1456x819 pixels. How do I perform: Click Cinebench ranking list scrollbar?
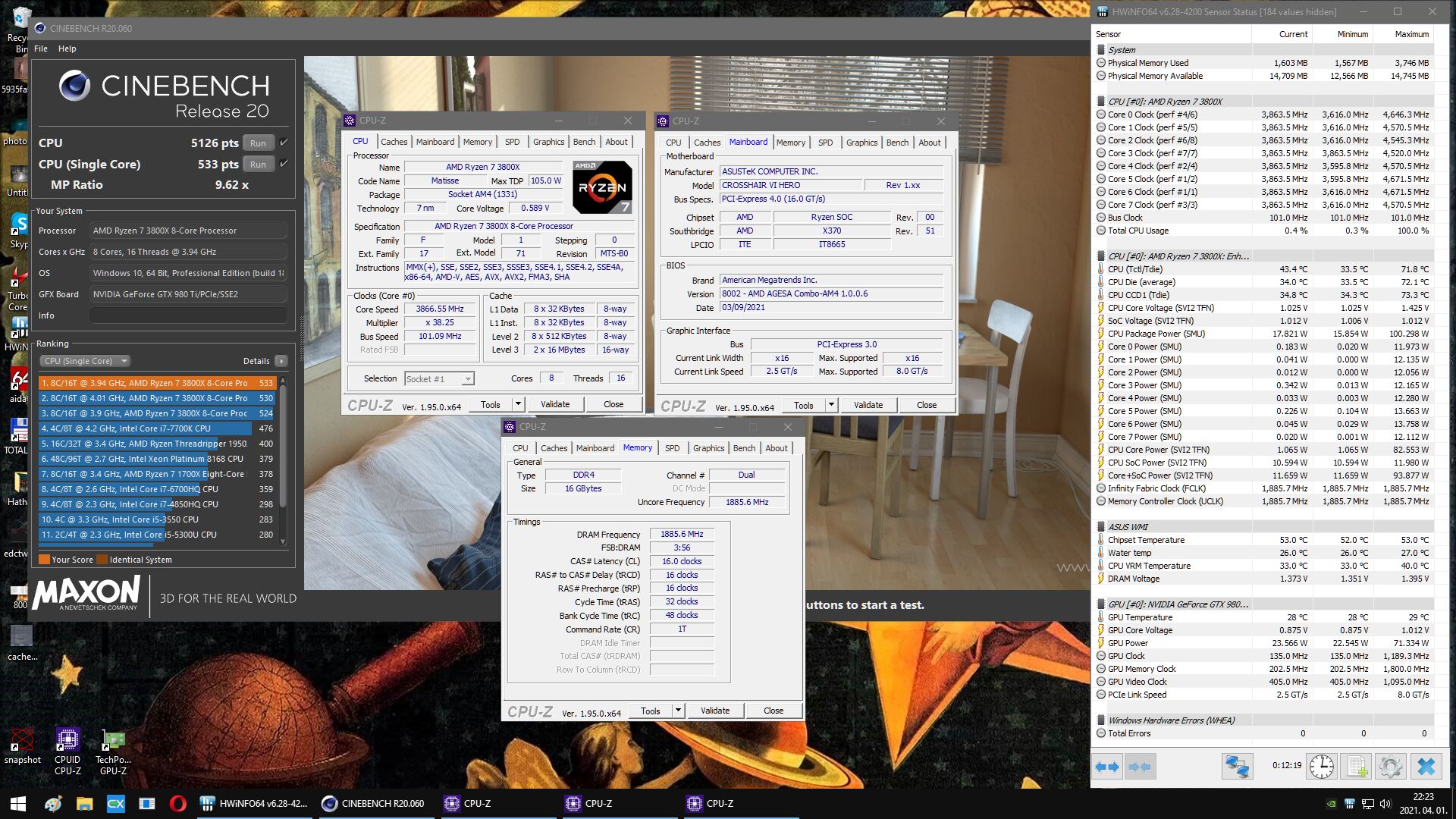click(x=283, y=445)
